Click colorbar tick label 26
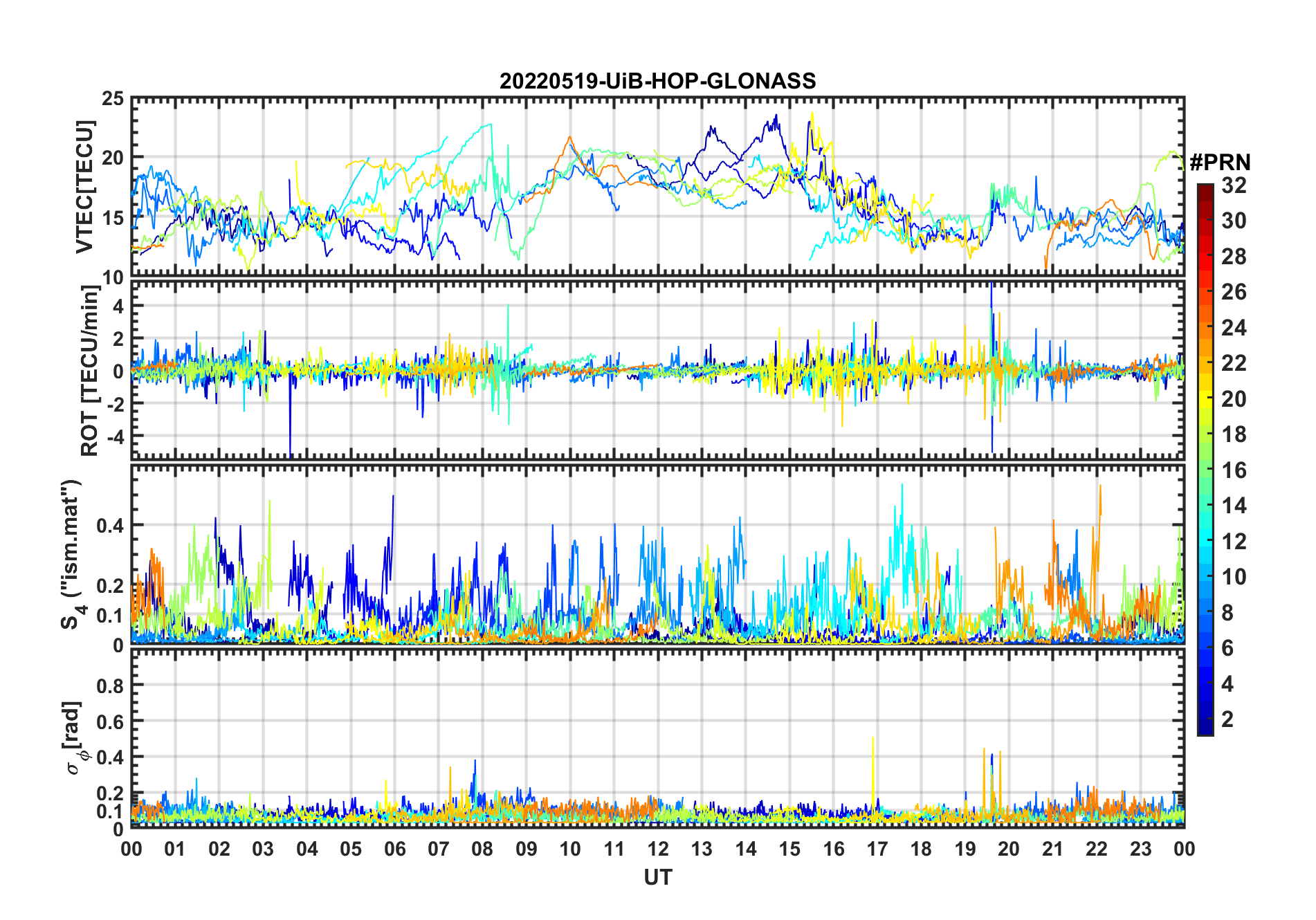 1234,292
